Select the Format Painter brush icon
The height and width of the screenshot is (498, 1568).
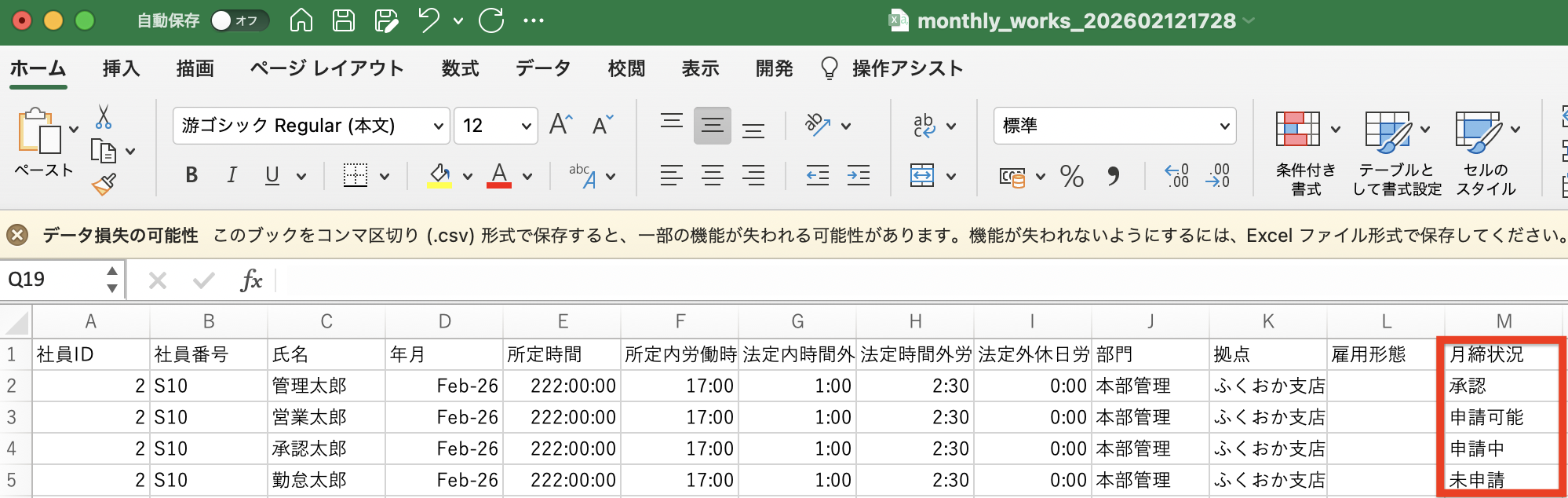pyautogui.click(x=104, y=185)
